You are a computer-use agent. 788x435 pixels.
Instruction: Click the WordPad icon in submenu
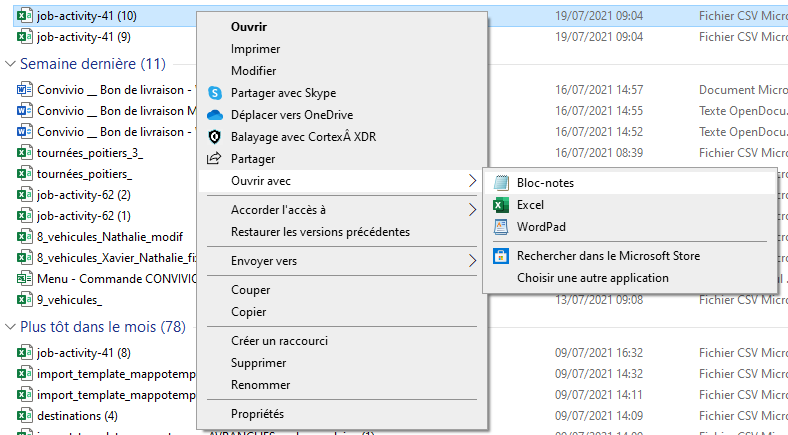499,227
